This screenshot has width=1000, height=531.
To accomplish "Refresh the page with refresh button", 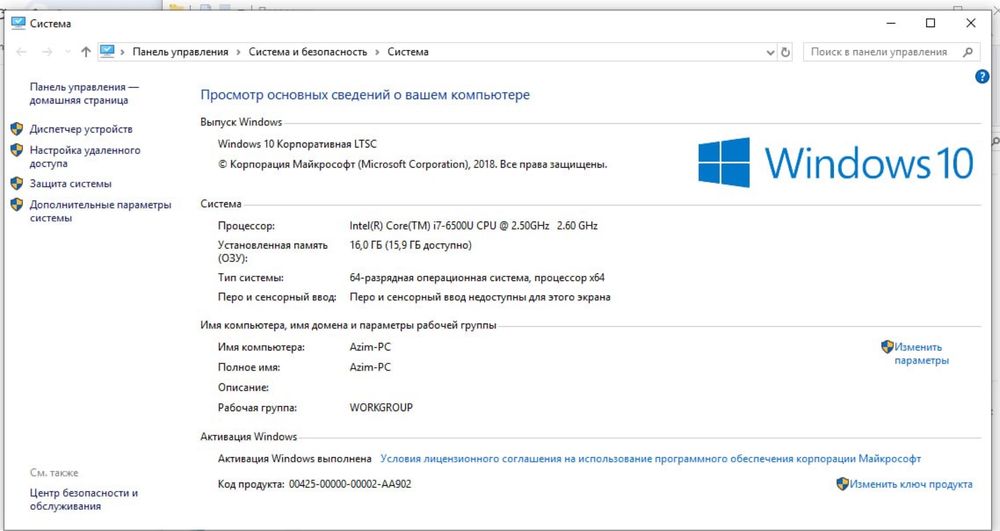I will point(786,52).
